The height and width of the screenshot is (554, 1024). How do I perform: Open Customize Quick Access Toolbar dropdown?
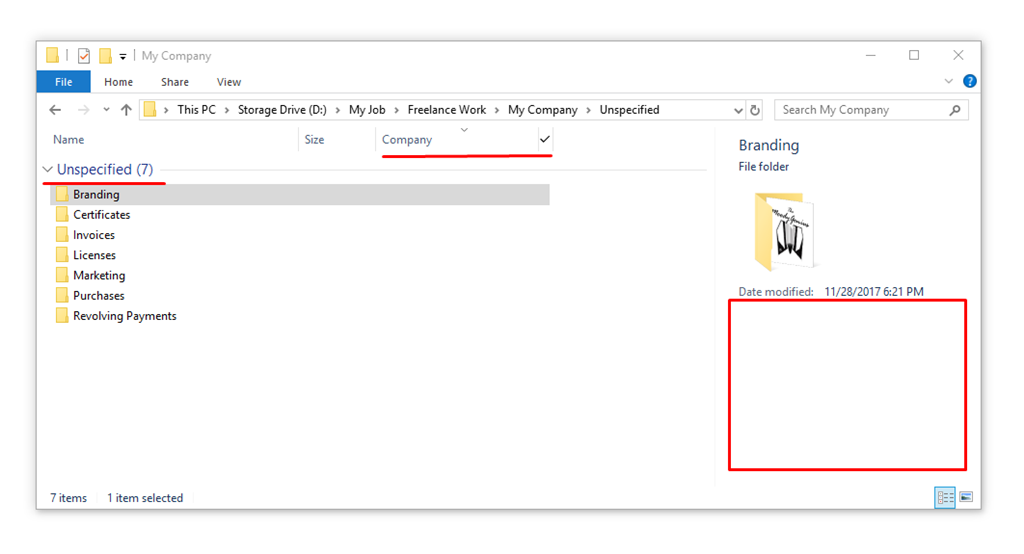(123, 57)
